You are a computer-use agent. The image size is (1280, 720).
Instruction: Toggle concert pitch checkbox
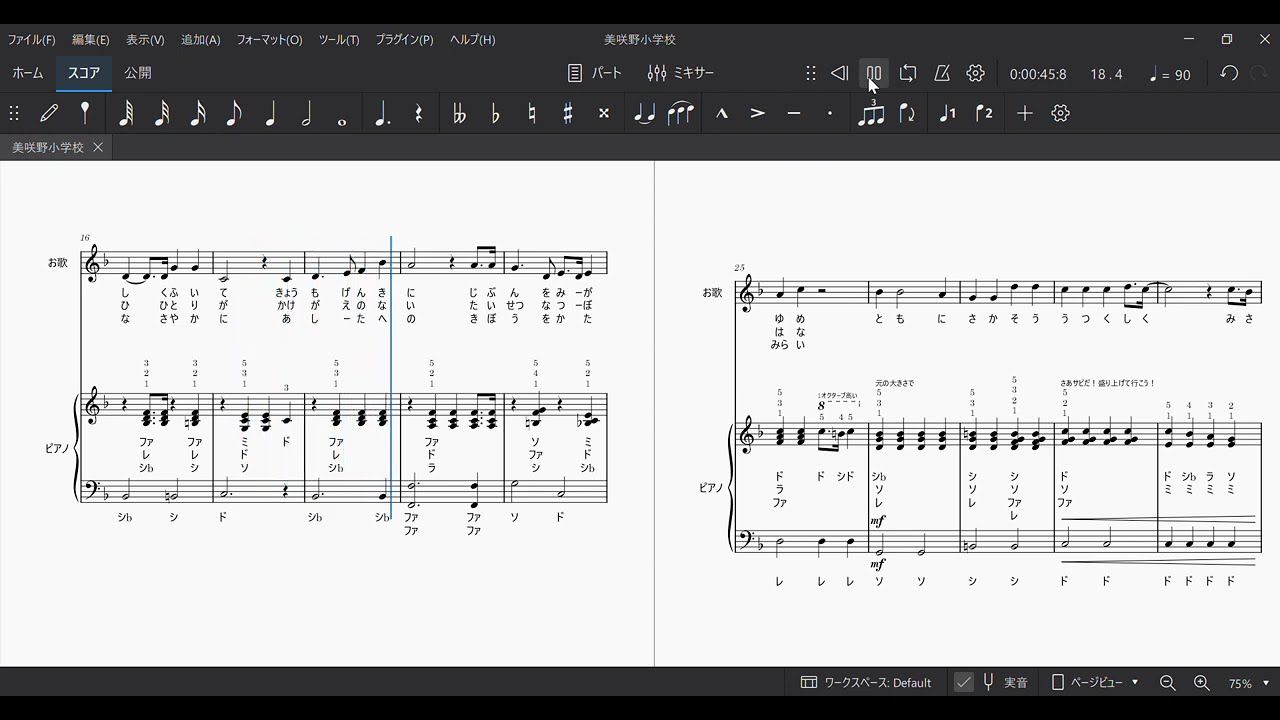[964, 683]
